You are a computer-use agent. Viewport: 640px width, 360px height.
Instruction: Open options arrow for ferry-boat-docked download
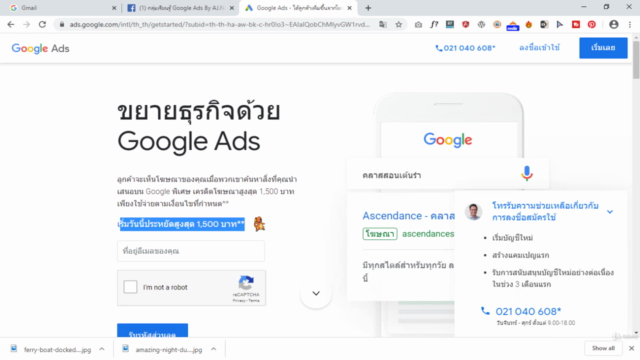pos(102,349)
